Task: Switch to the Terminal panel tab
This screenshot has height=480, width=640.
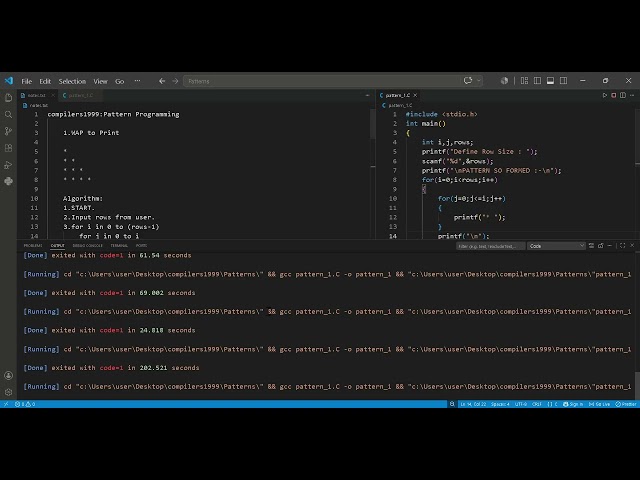Action: pyautogui.click(x=119, y=246)
